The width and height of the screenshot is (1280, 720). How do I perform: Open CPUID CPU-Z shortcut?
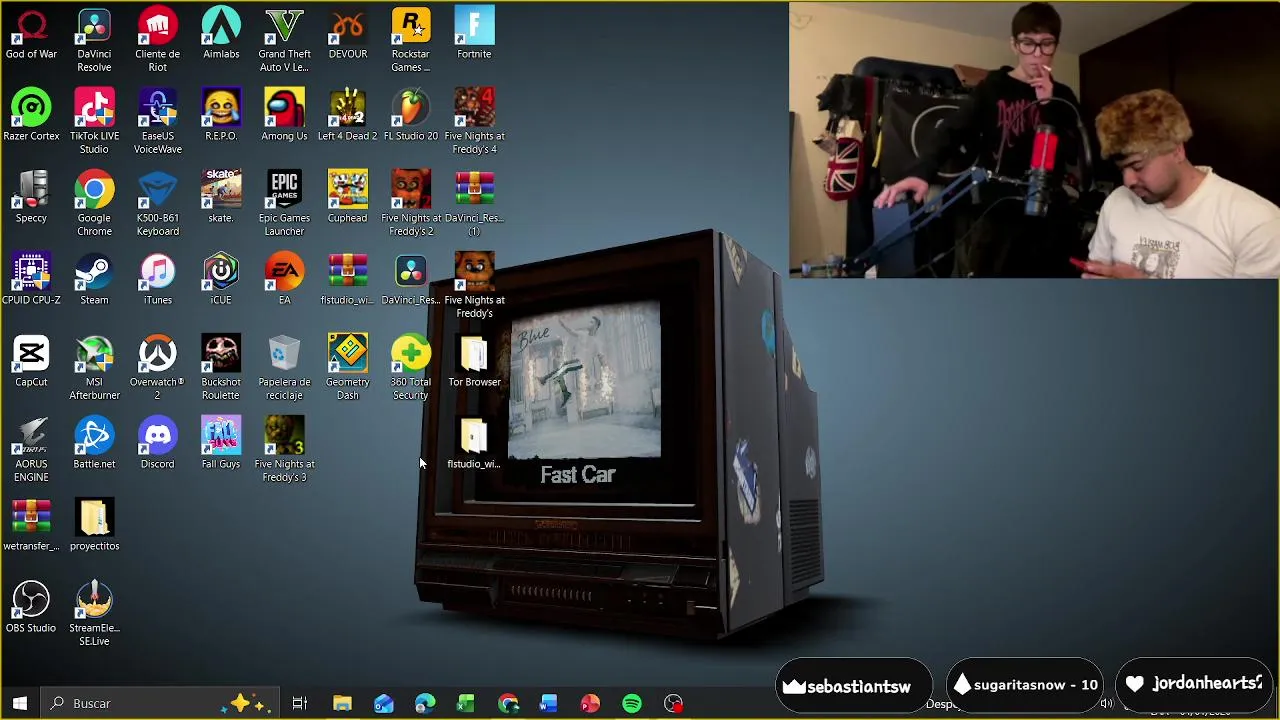coord(31,280)
